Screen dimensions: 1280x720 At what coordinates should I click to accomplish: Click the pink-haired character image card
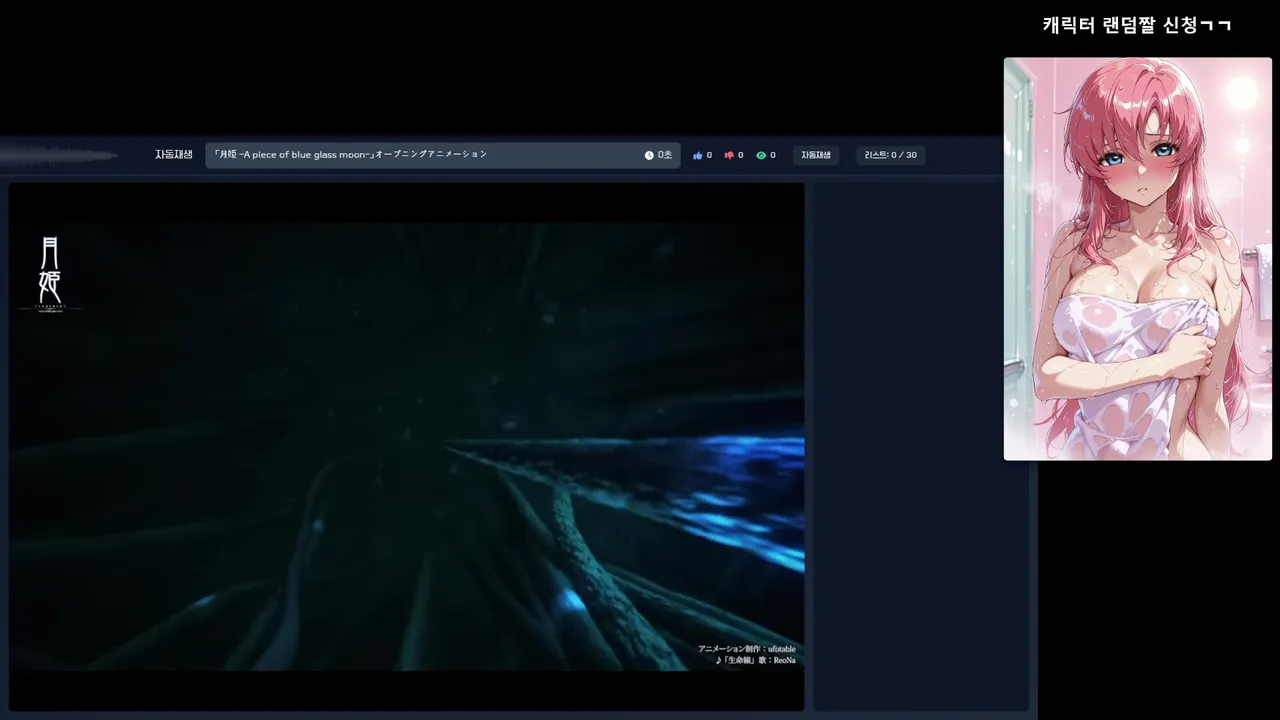[1138, 259]
